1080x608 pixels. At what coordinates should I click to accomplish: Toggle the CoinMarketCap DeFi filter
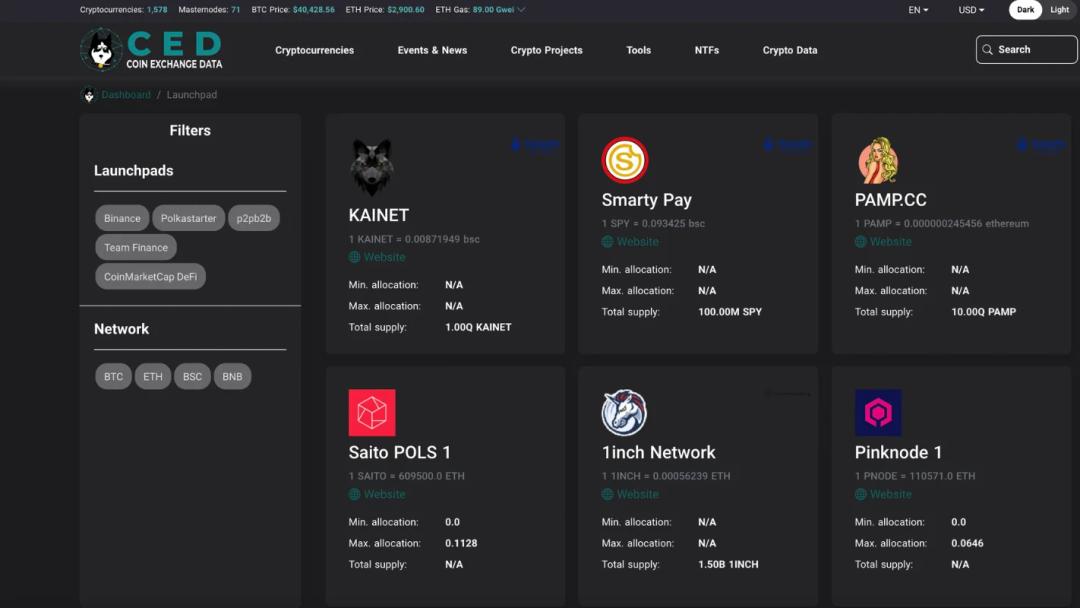150,277
